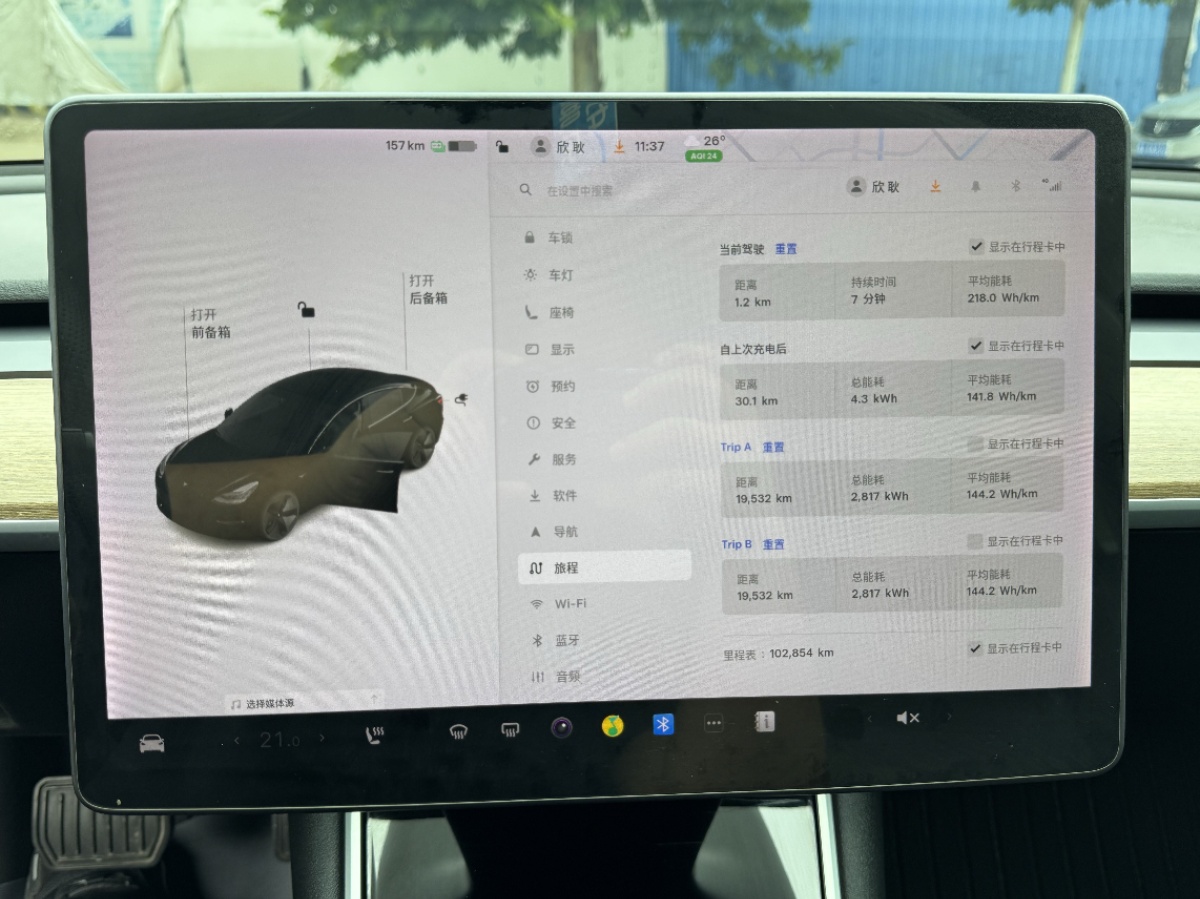
Task: Open the dashcam camera app icon
Action: (562, 727)
